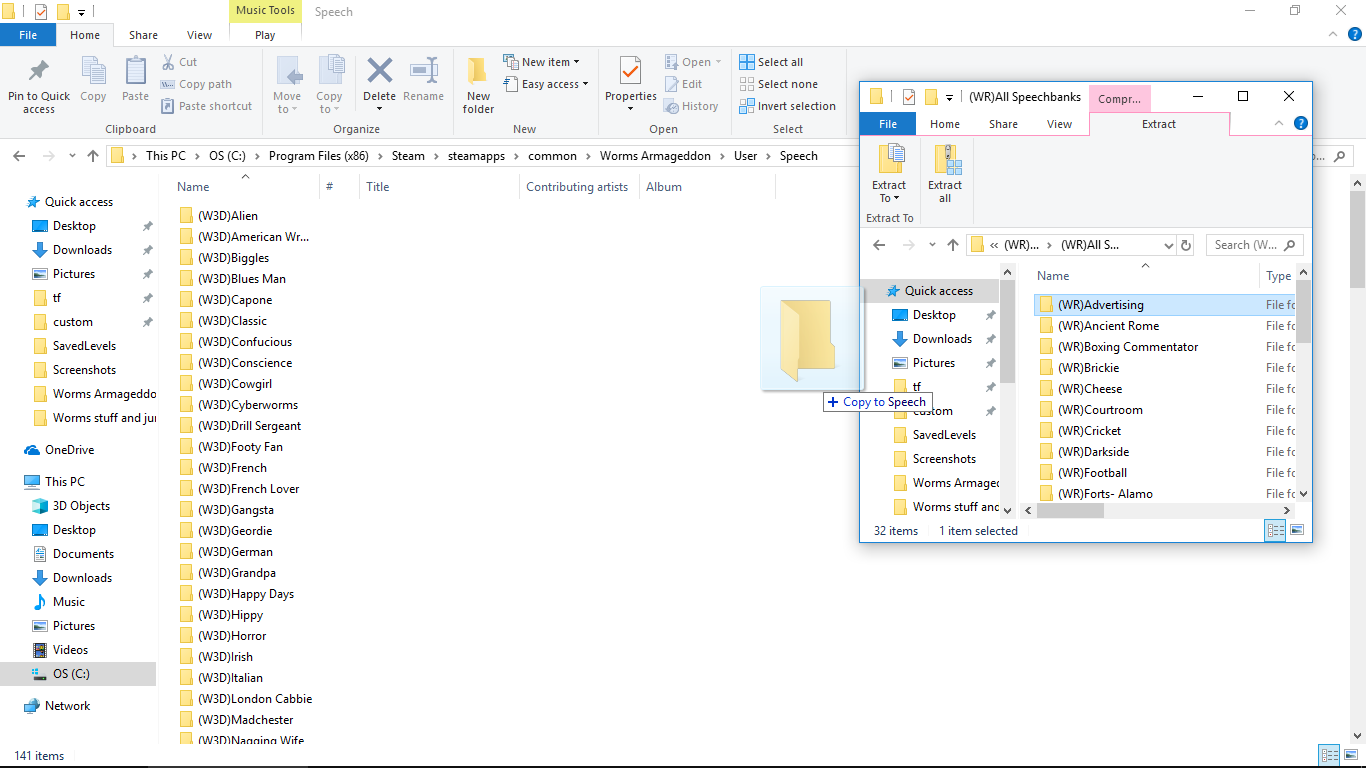Click Select all in the ribbon
Screen dimensions: 1366x768
click(x=771, y=62)
